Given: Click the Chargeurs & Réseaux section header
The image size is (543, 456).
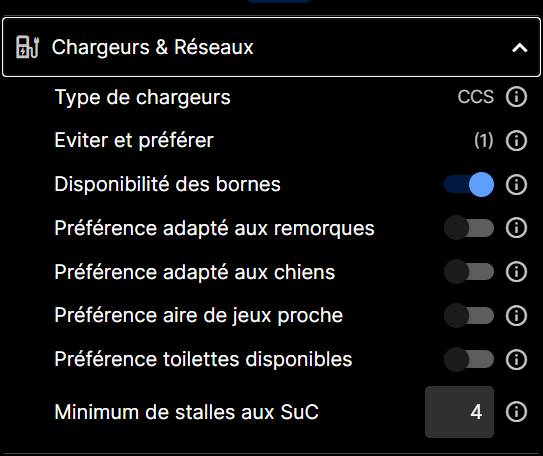Looking at the screenshot, I should [272, 47].
